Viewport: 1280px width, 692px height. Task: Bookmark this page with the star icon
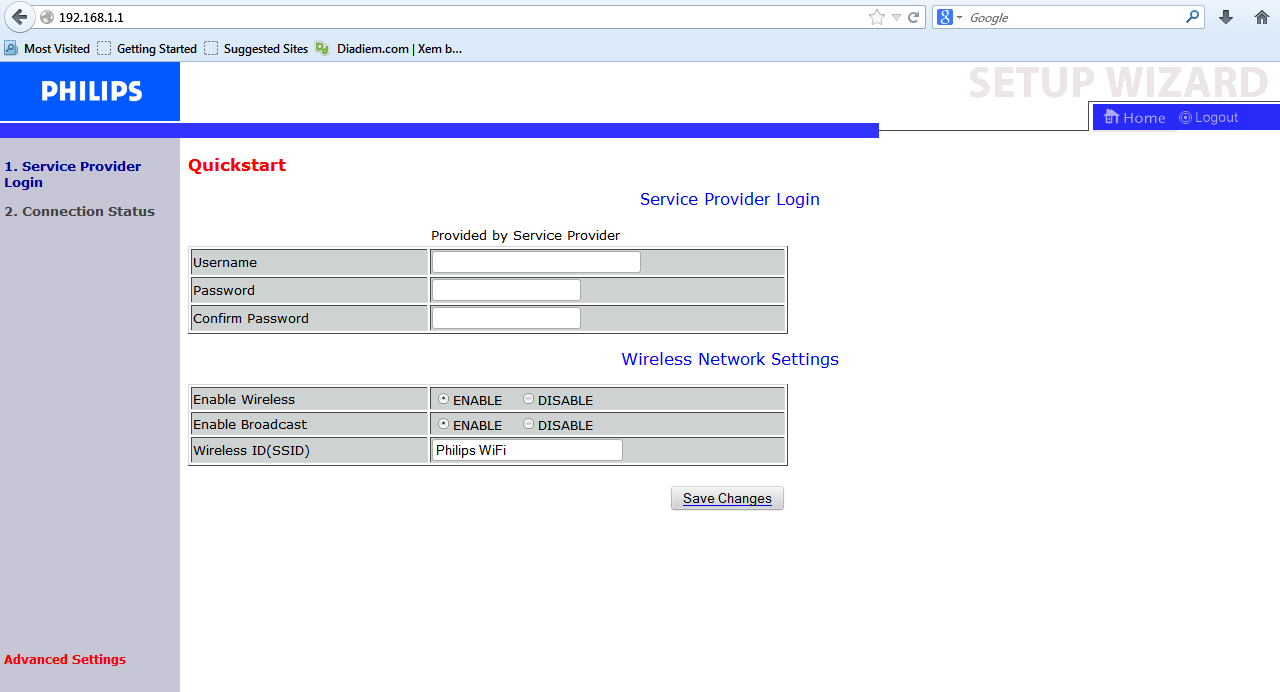[877, 17]
